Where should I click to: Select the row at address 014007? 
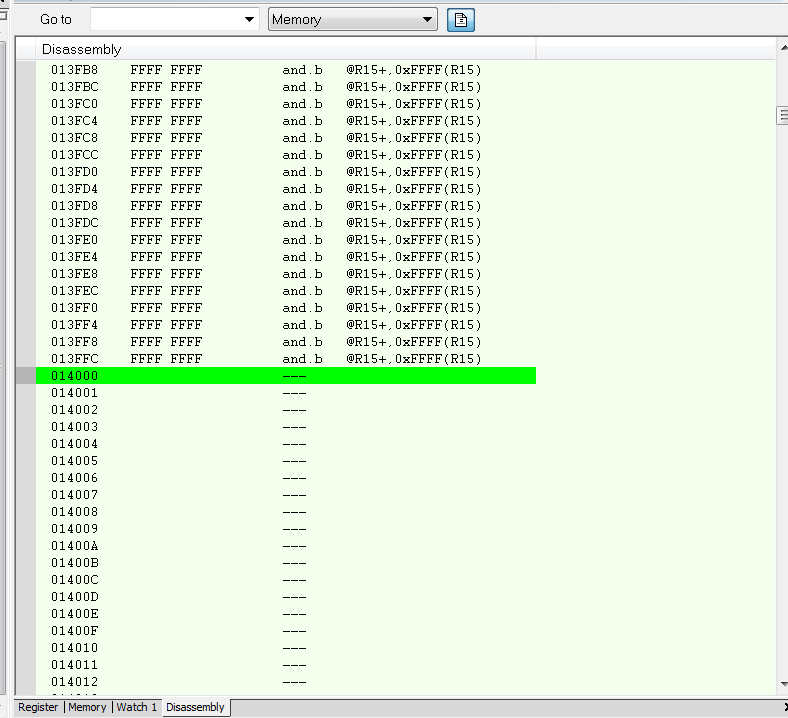pyautogui.click(x=285, y=494)
